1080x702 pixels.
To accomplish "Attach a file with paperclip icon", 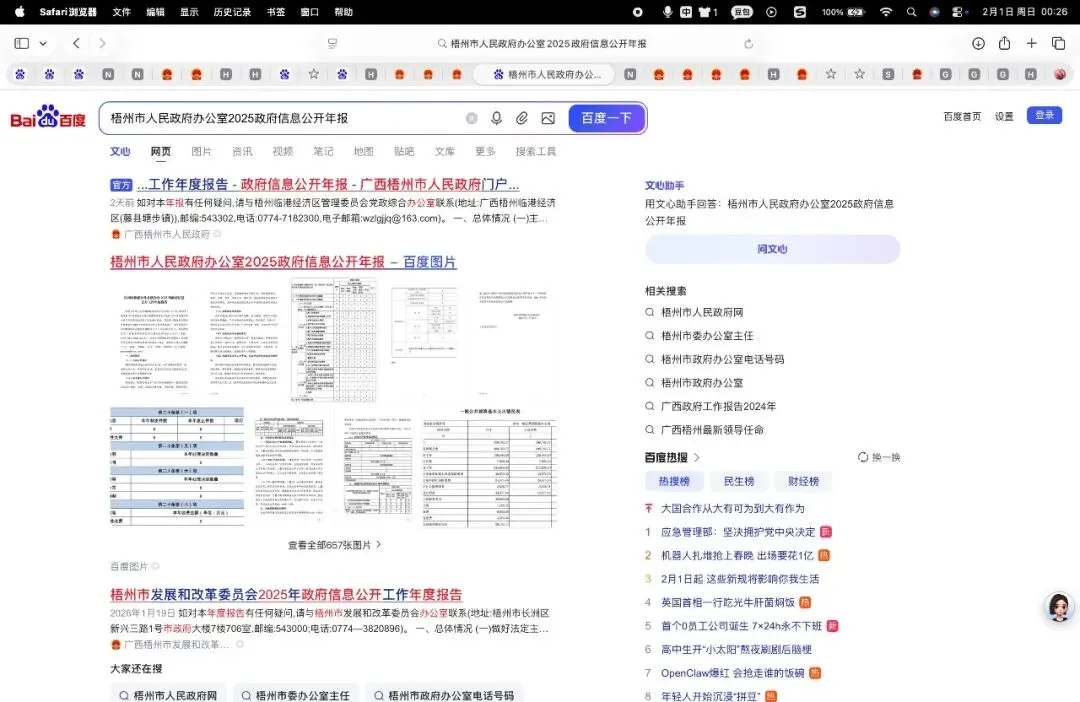I will (521, 118).
